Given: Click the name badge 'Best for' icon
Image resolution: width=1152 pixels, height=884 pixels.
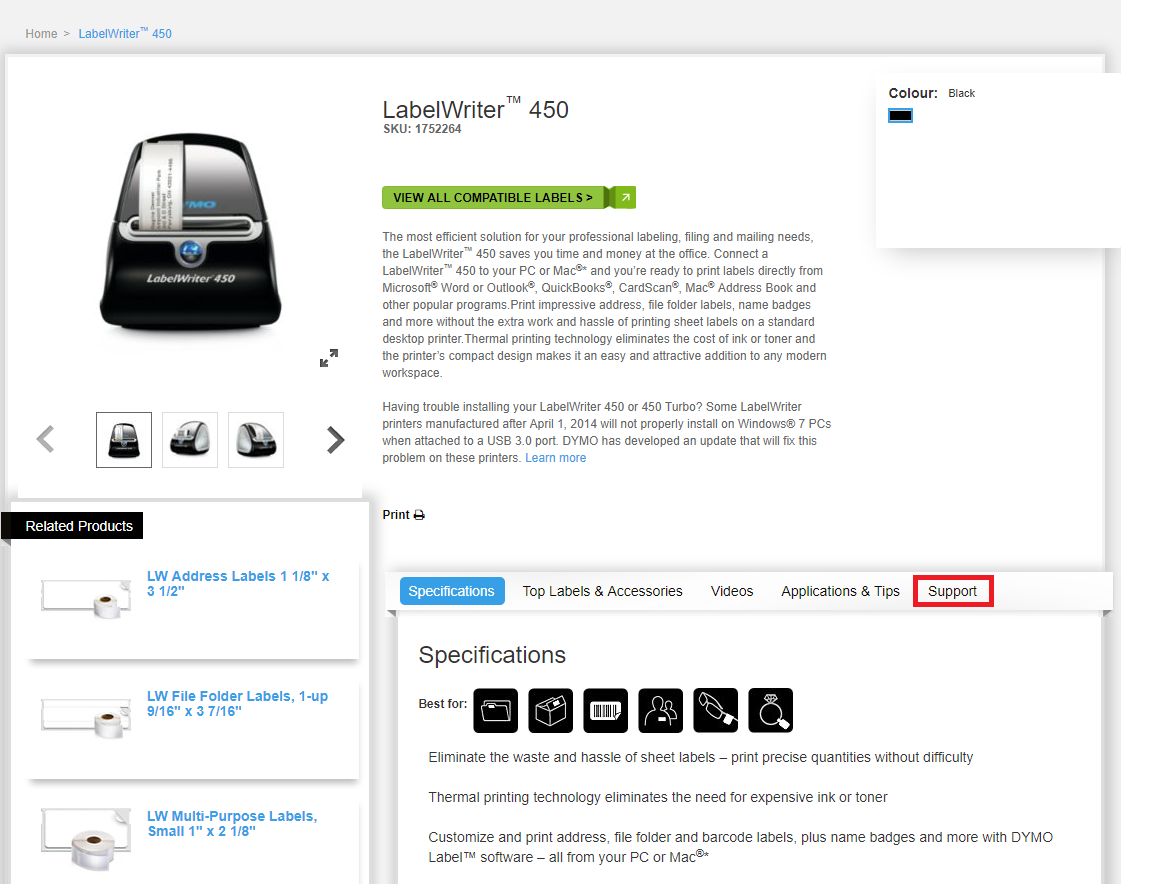Looking at the screenshot, I should (660, 710).
